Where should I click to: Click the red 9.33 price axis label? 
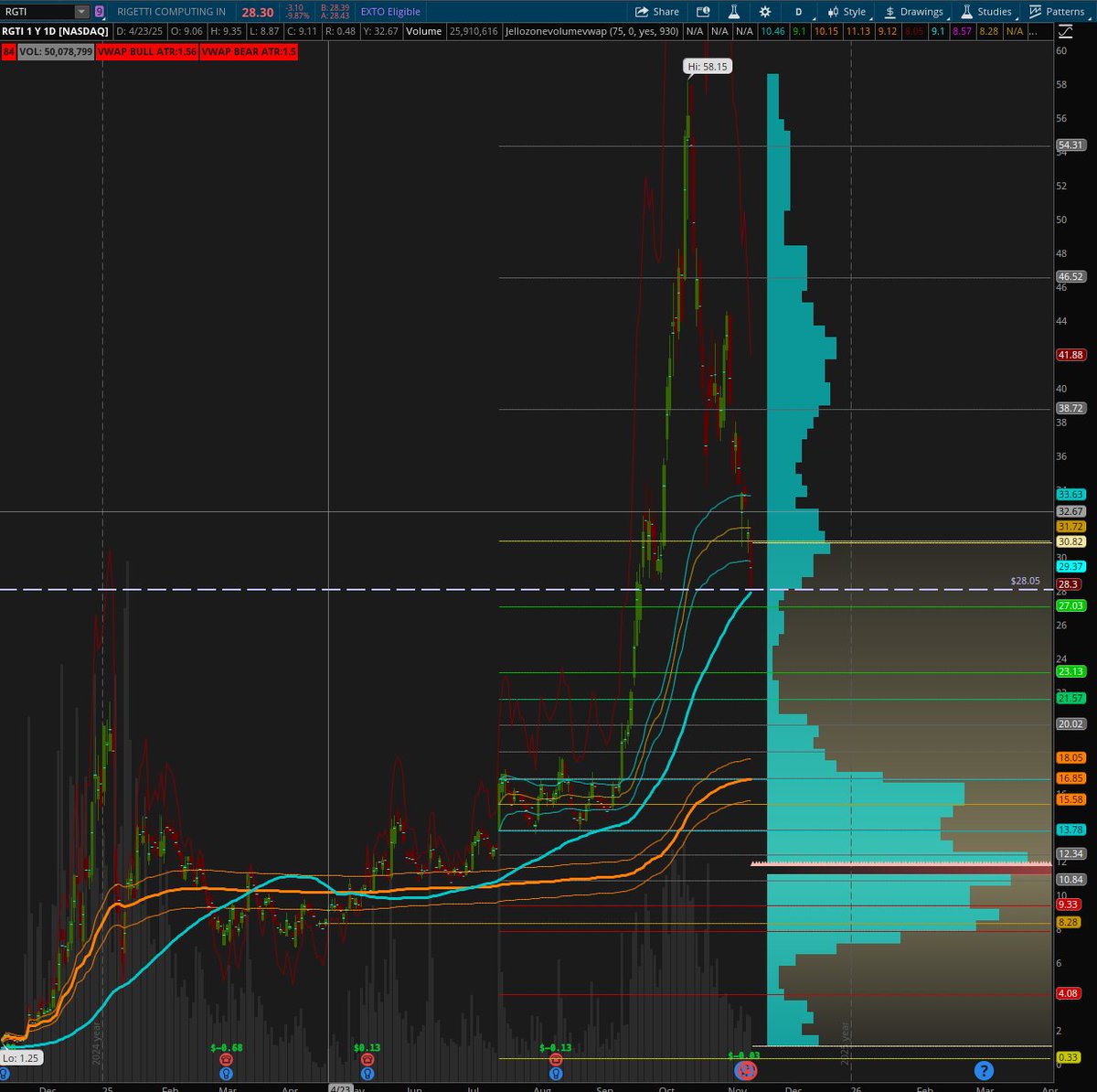[x=1069, y=905]
